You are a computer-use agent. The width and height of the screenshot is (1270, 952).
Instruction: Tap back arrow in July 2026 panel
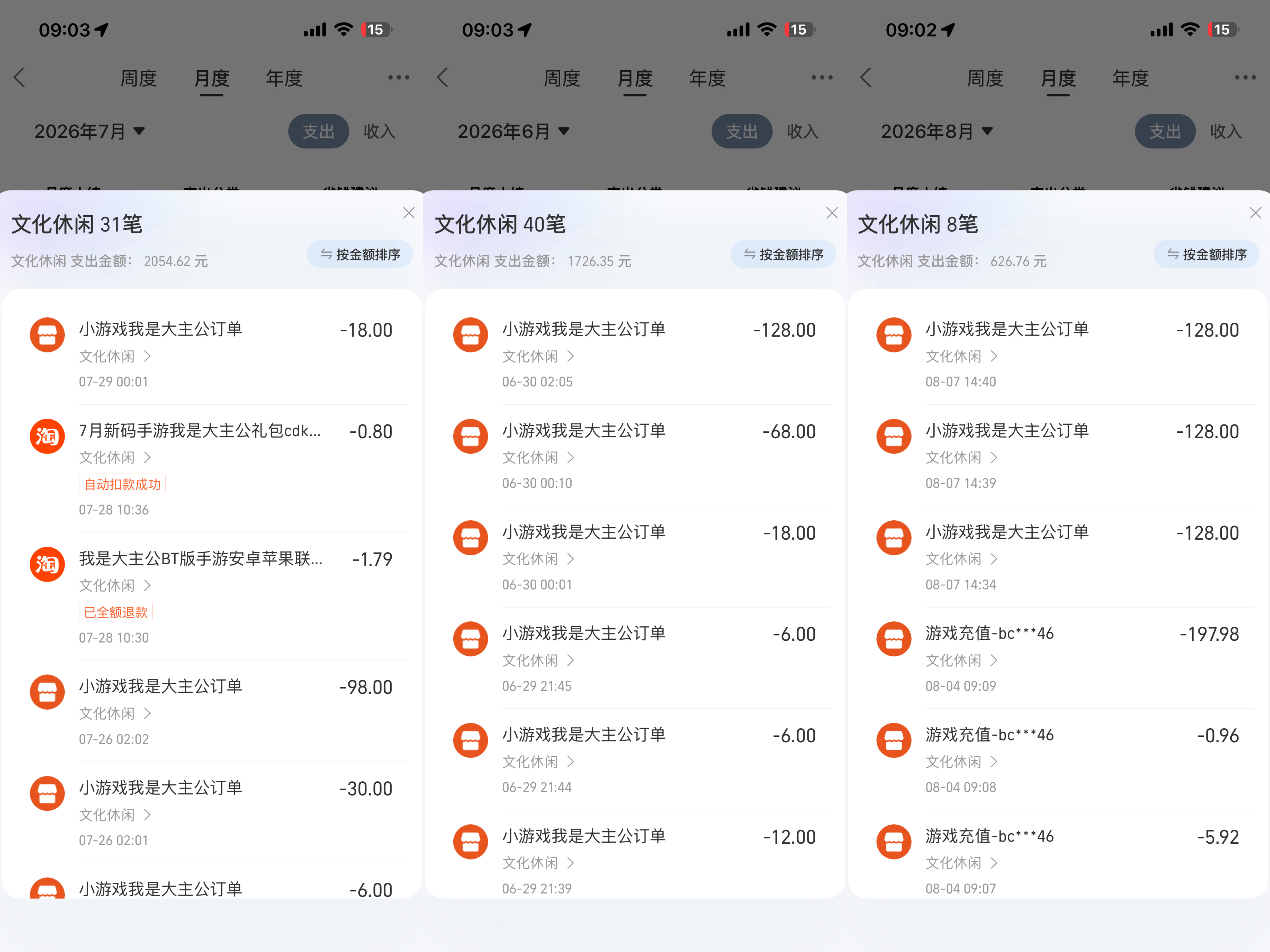19,77
